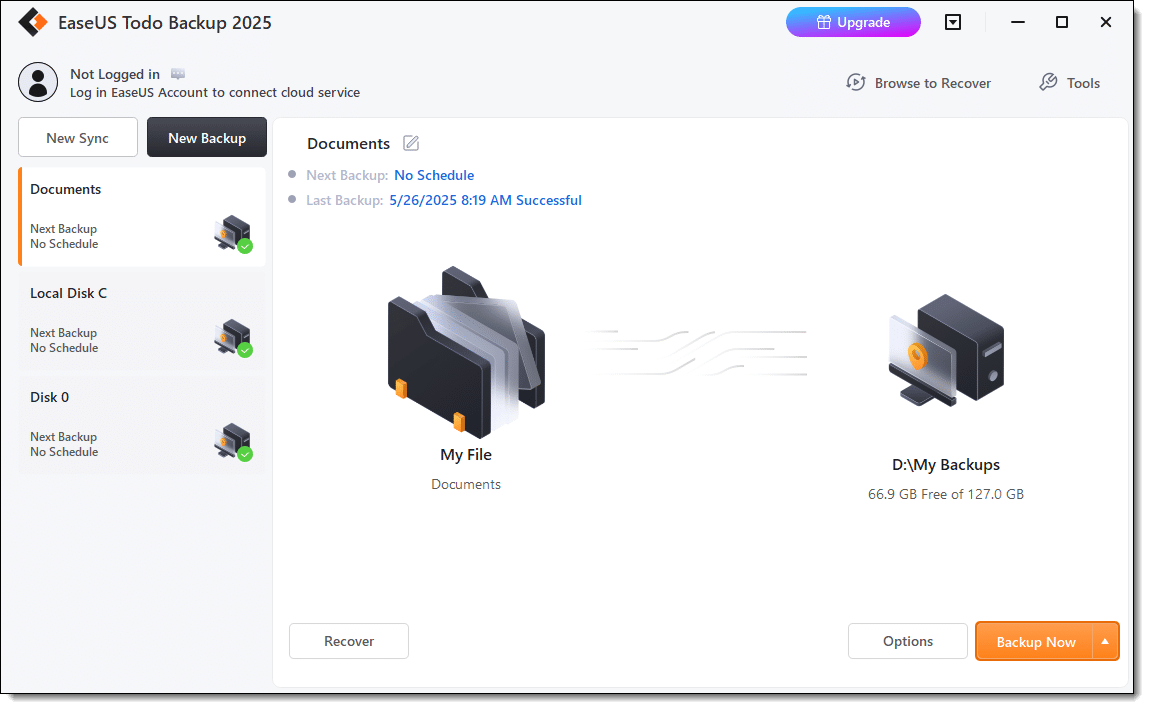Click the My File folder graphic

coord(465,352)
